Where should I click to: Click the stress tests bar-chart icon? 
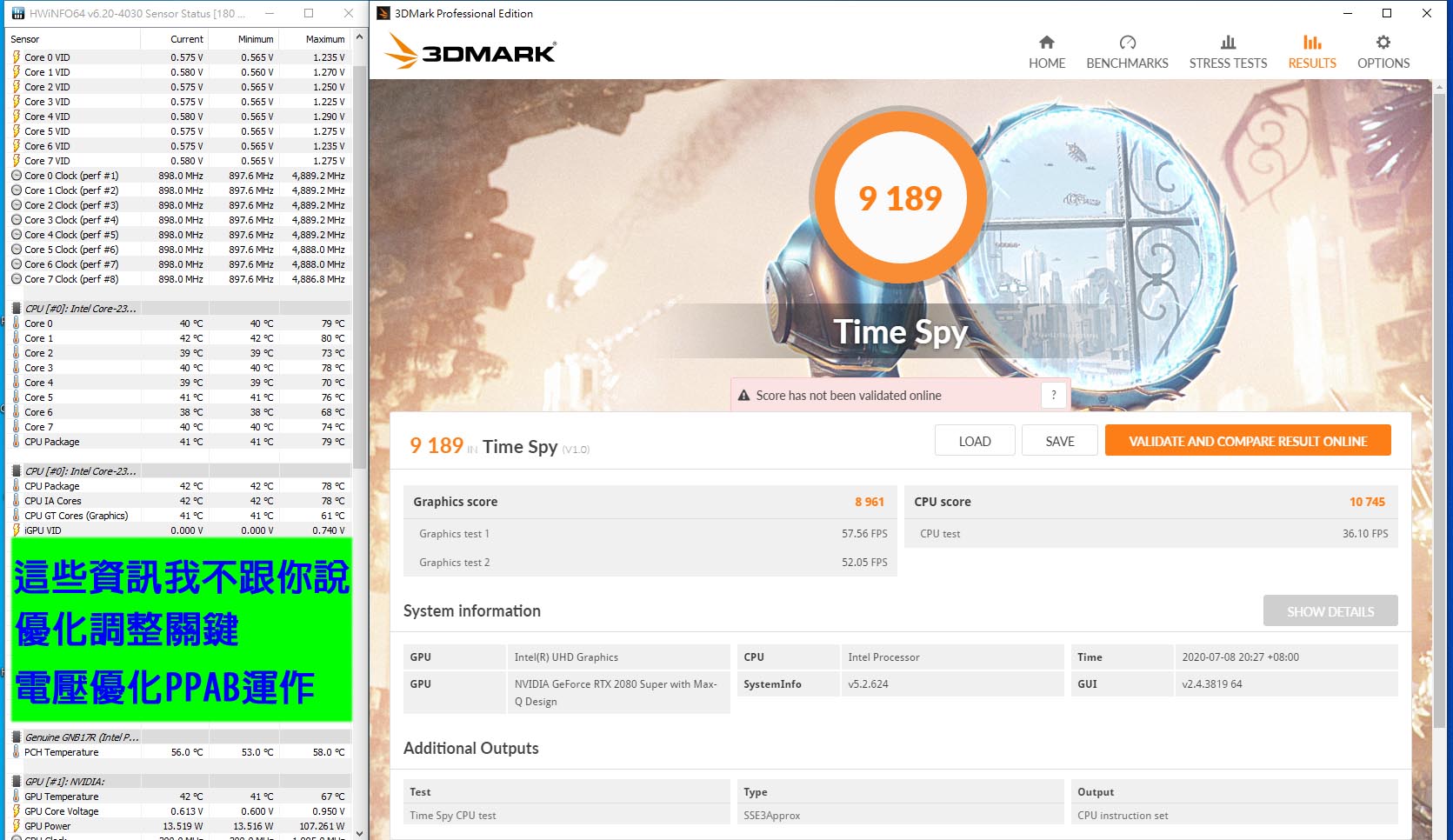coord(1229,42)
